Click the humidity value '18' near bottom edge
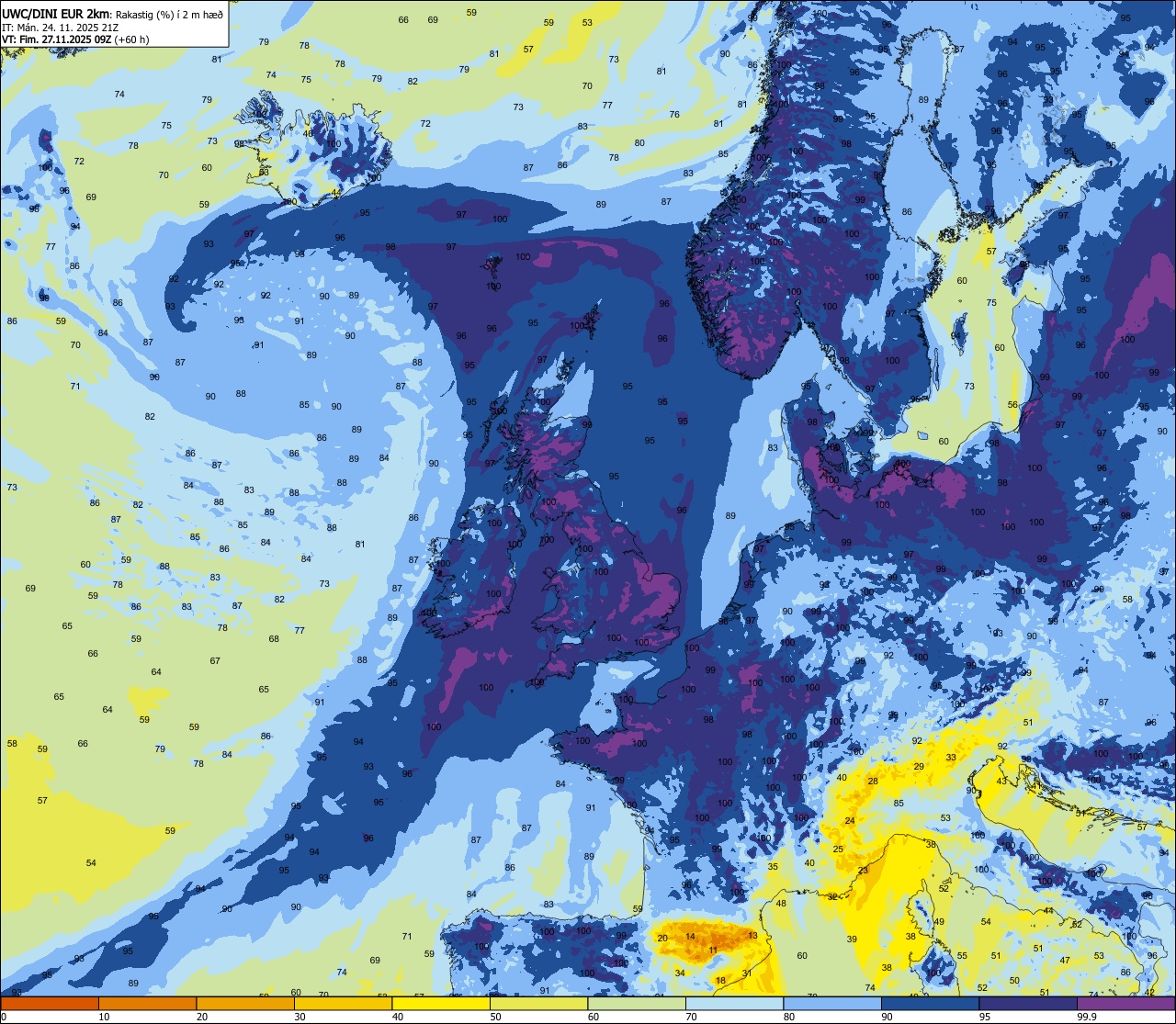Image resolution: width=1176 pixels, height=1024 pixels. point(720,981)
